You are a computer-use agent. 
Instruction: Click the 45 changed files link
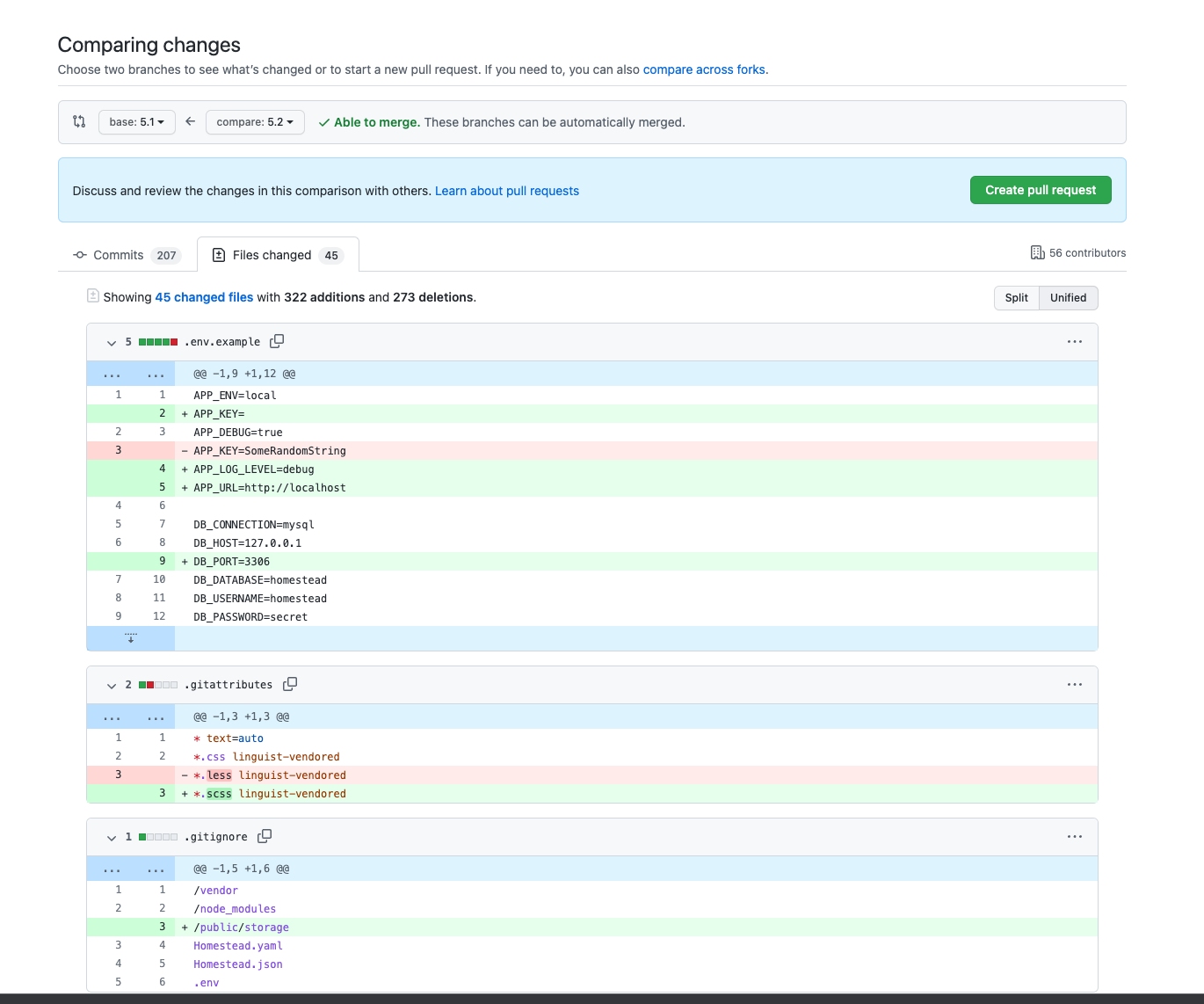point(204,297)
